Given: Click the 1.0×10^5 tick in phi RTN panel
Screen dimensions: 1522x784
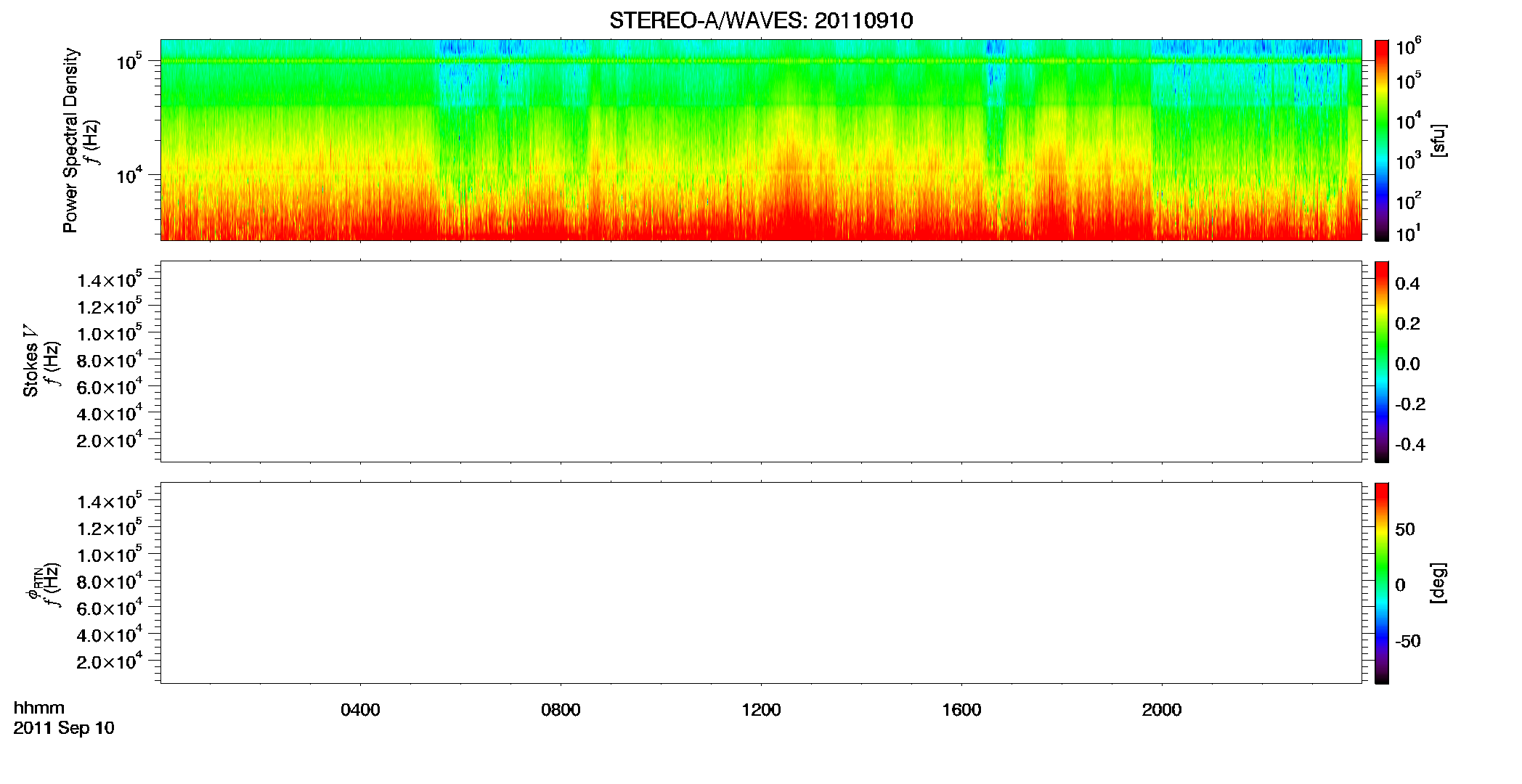Looking at the screenshot, I should click(x=110, y=555).
